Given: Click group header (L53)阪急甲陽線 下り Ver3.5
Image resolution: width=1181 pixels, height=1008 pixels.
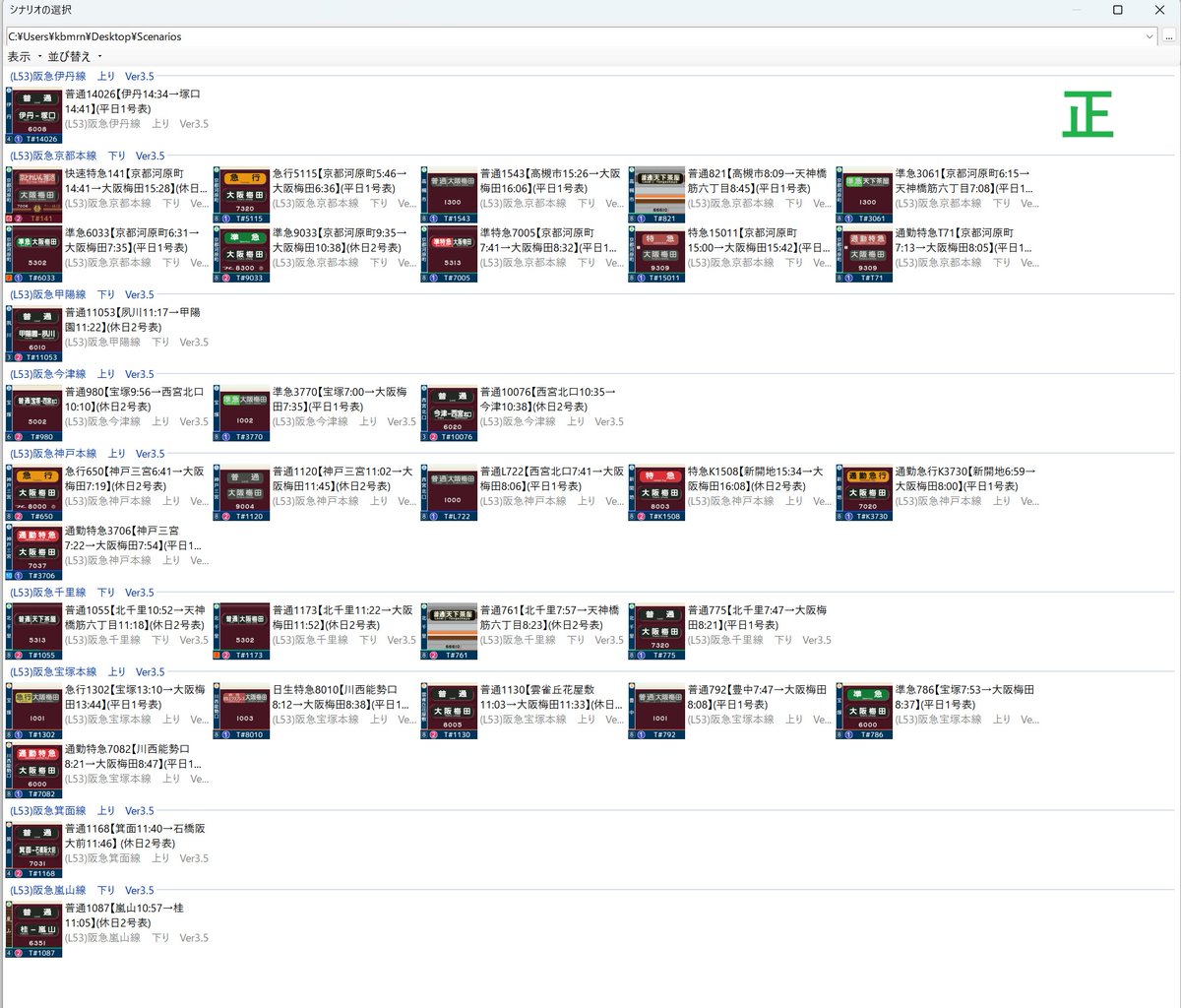Looking at the screenshot, I should point(82,294).
